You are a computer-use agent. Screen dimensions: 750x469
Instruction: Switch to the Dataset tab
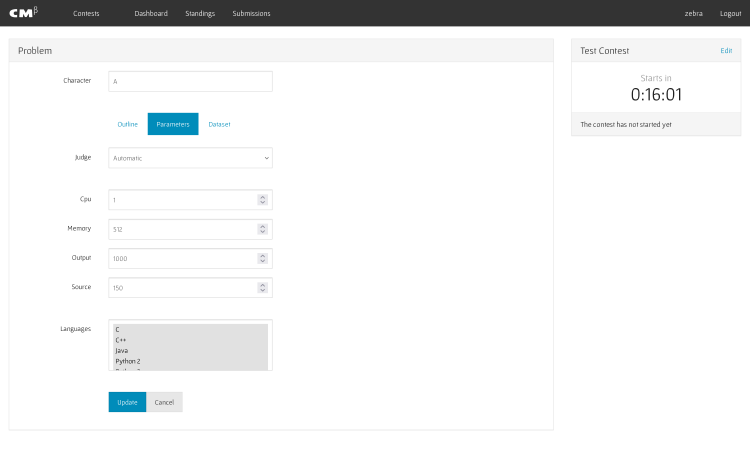pos(219,124)
